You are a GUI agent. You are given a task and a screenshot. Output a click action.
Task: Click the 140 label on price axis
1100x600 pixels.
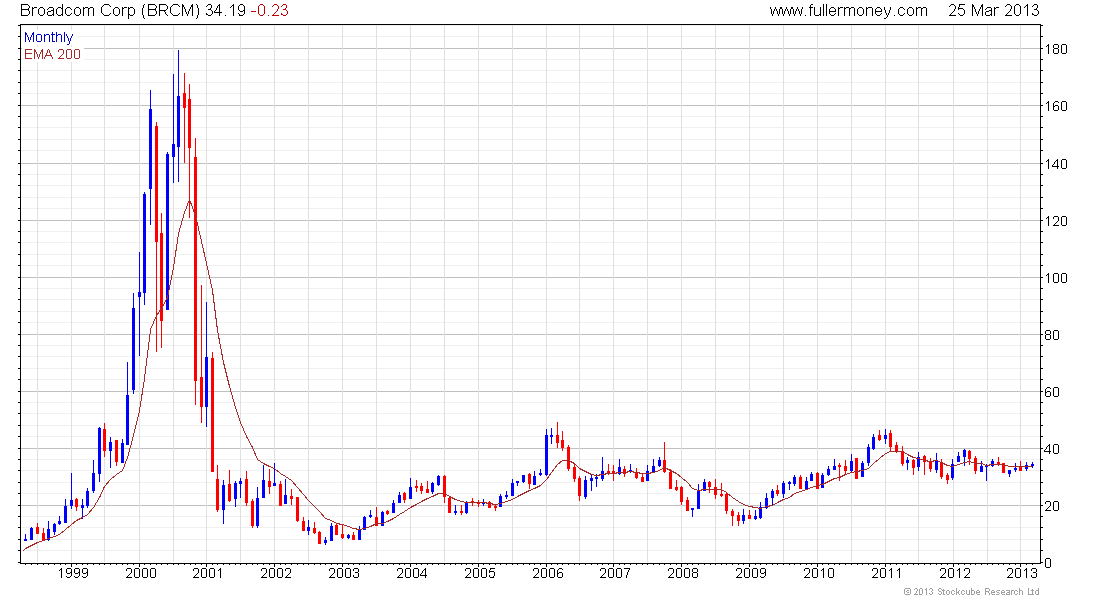(x=1056, y=164)
